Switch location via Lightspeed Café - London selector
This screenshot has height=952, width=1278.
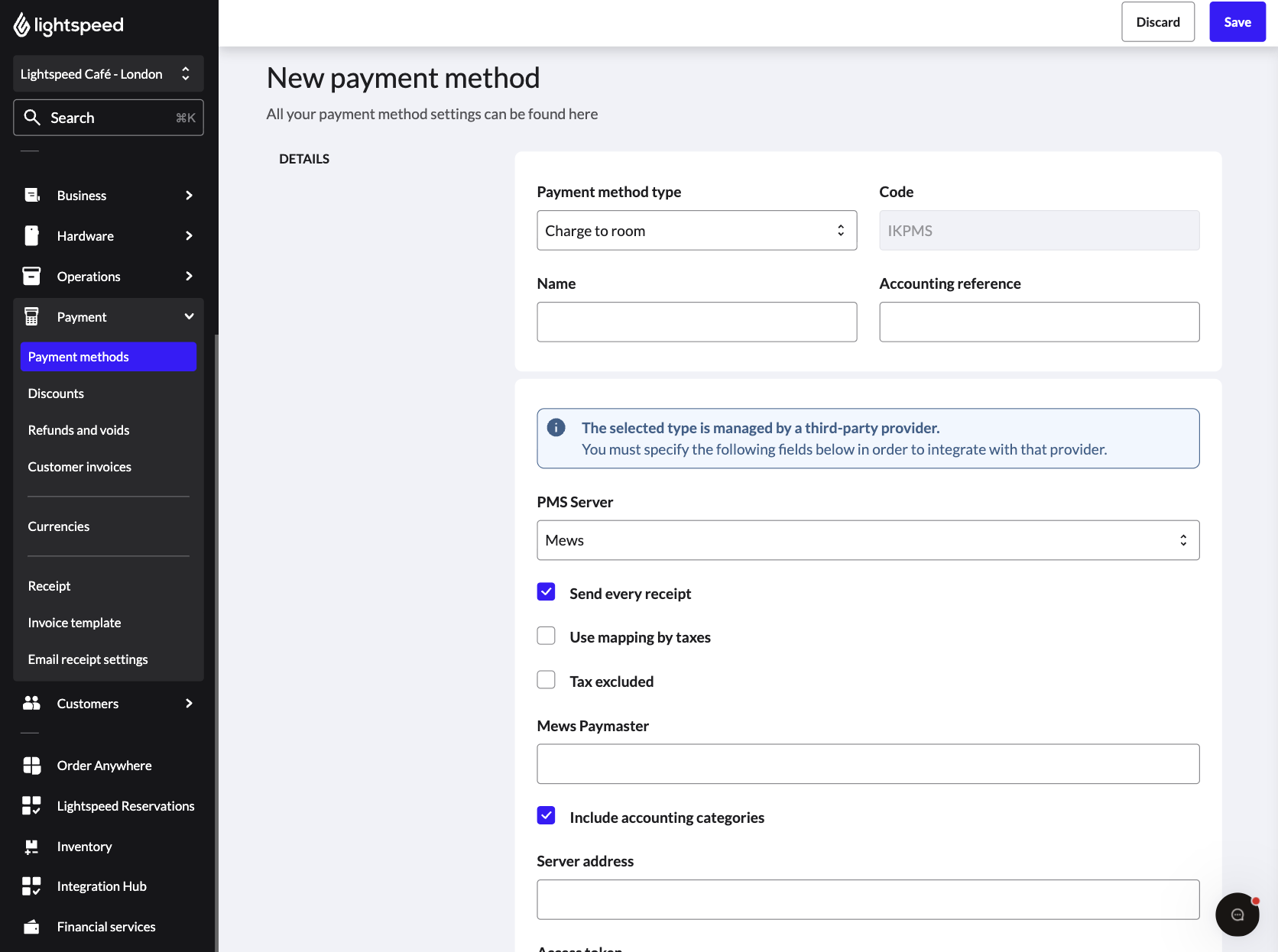(x=109, y=73)
